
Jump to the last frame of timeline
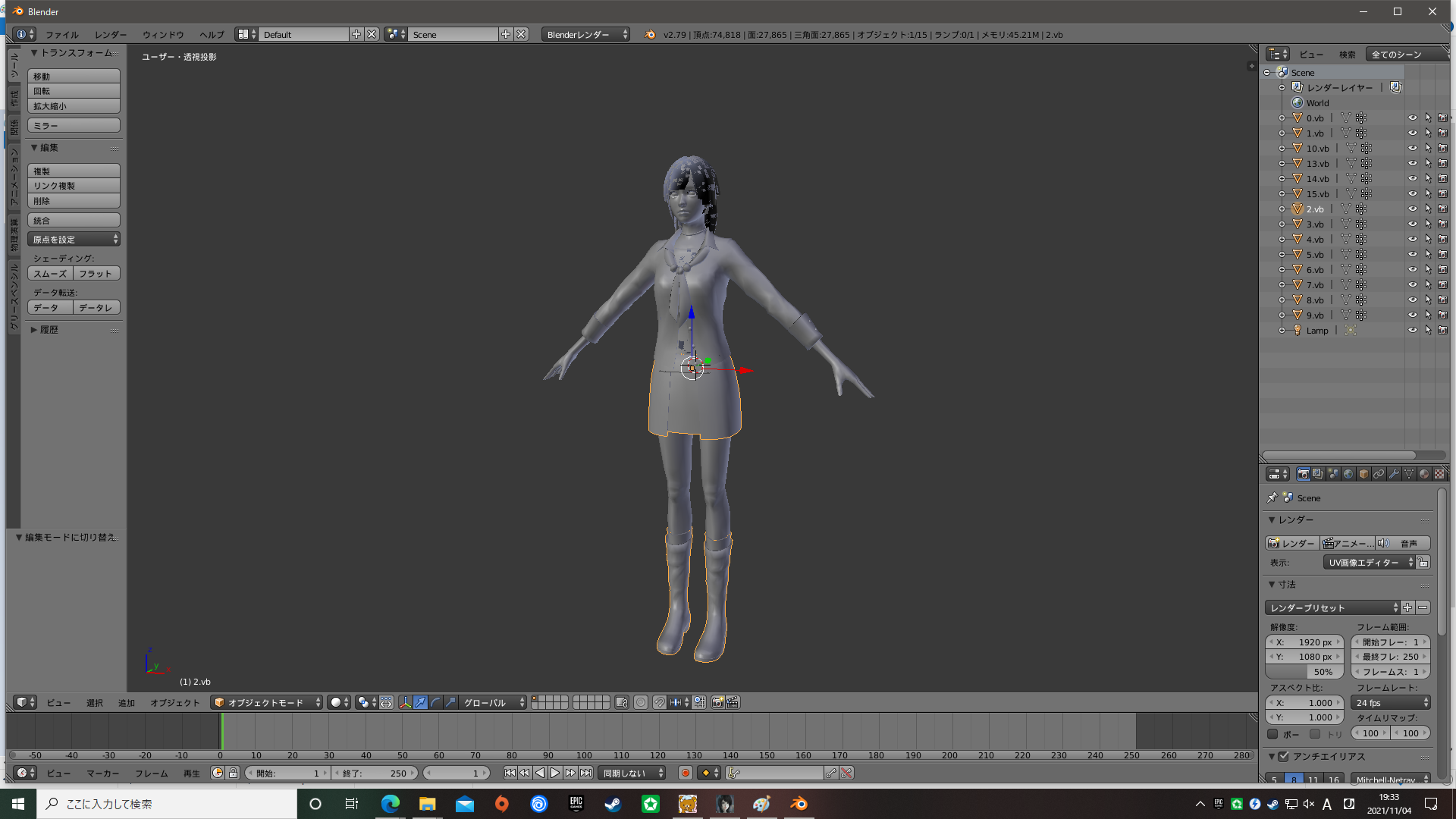coord(585,773)
